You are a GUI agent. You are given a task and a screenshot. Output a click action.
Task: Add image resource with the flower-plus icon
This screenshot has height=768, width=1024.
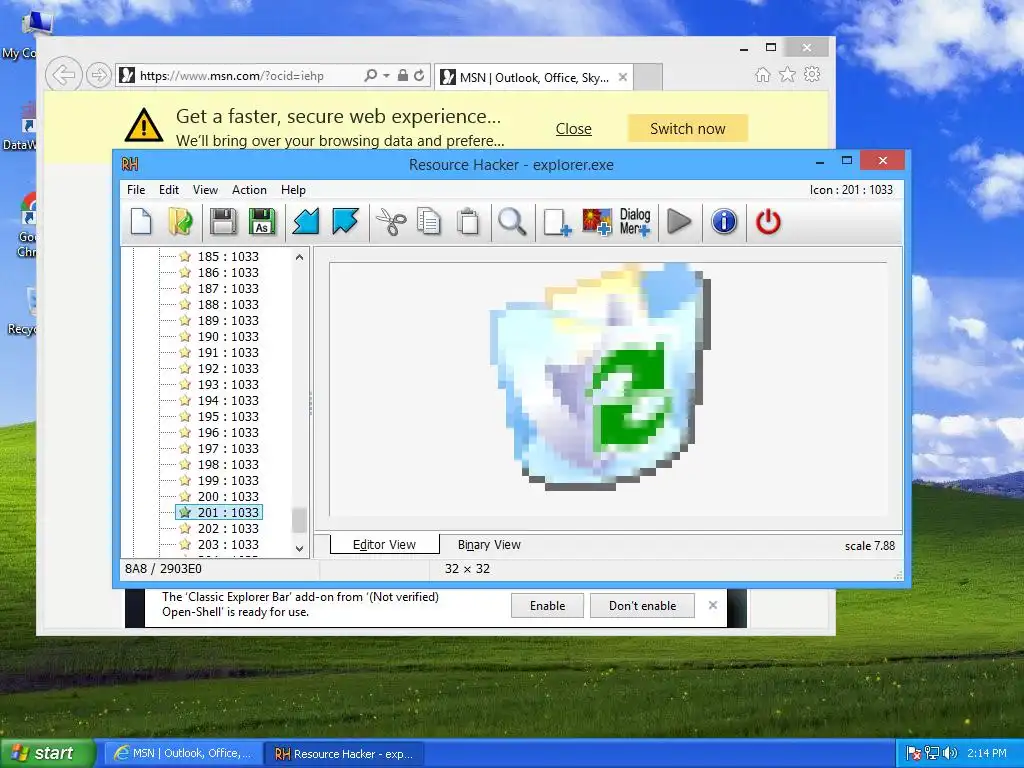coord(596,222)
